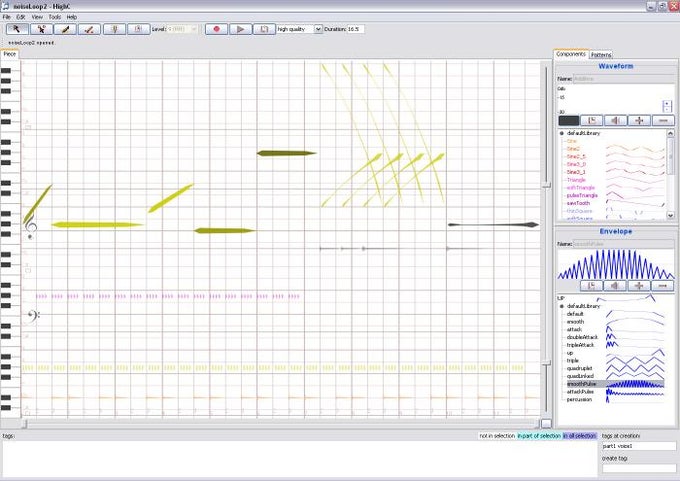
Task: Open the high quality dropdown
Action: click(x=299, y=29)
